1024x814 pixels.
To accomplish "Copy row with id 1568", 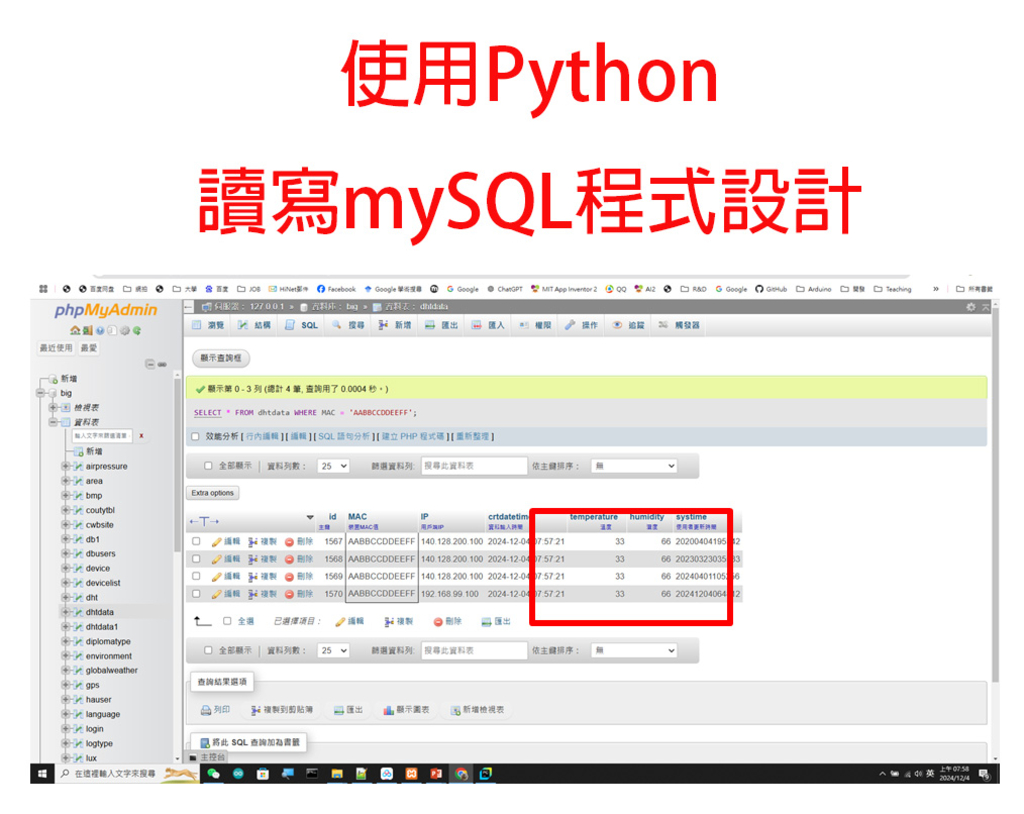I will (x=263, y=559).
